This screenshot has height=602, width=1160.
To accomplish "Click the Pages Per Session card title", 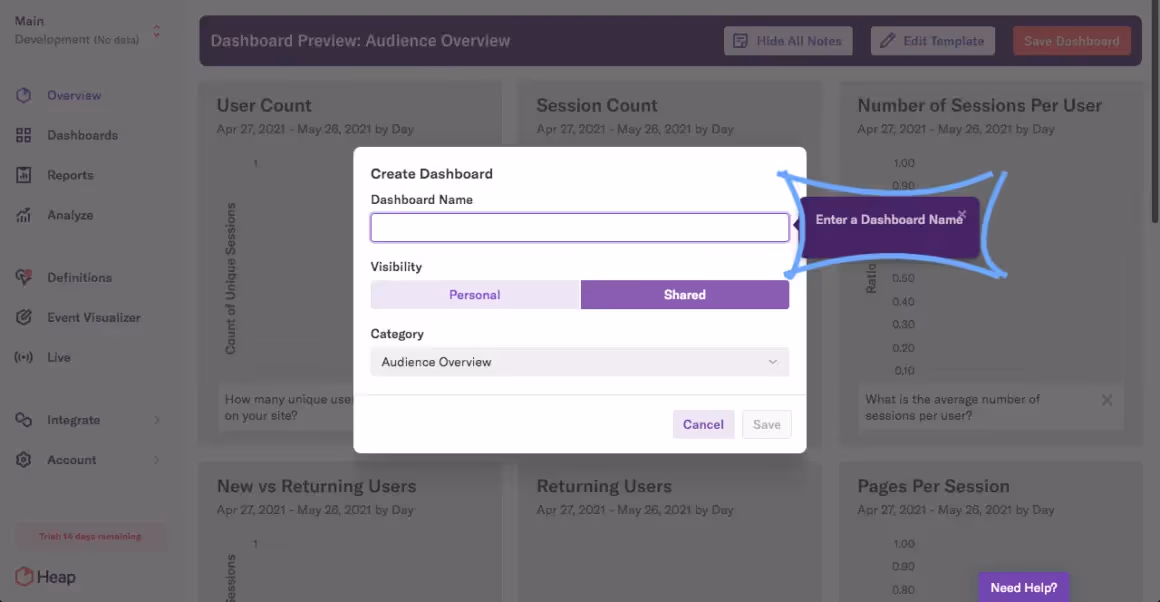I will pos(933,486).
